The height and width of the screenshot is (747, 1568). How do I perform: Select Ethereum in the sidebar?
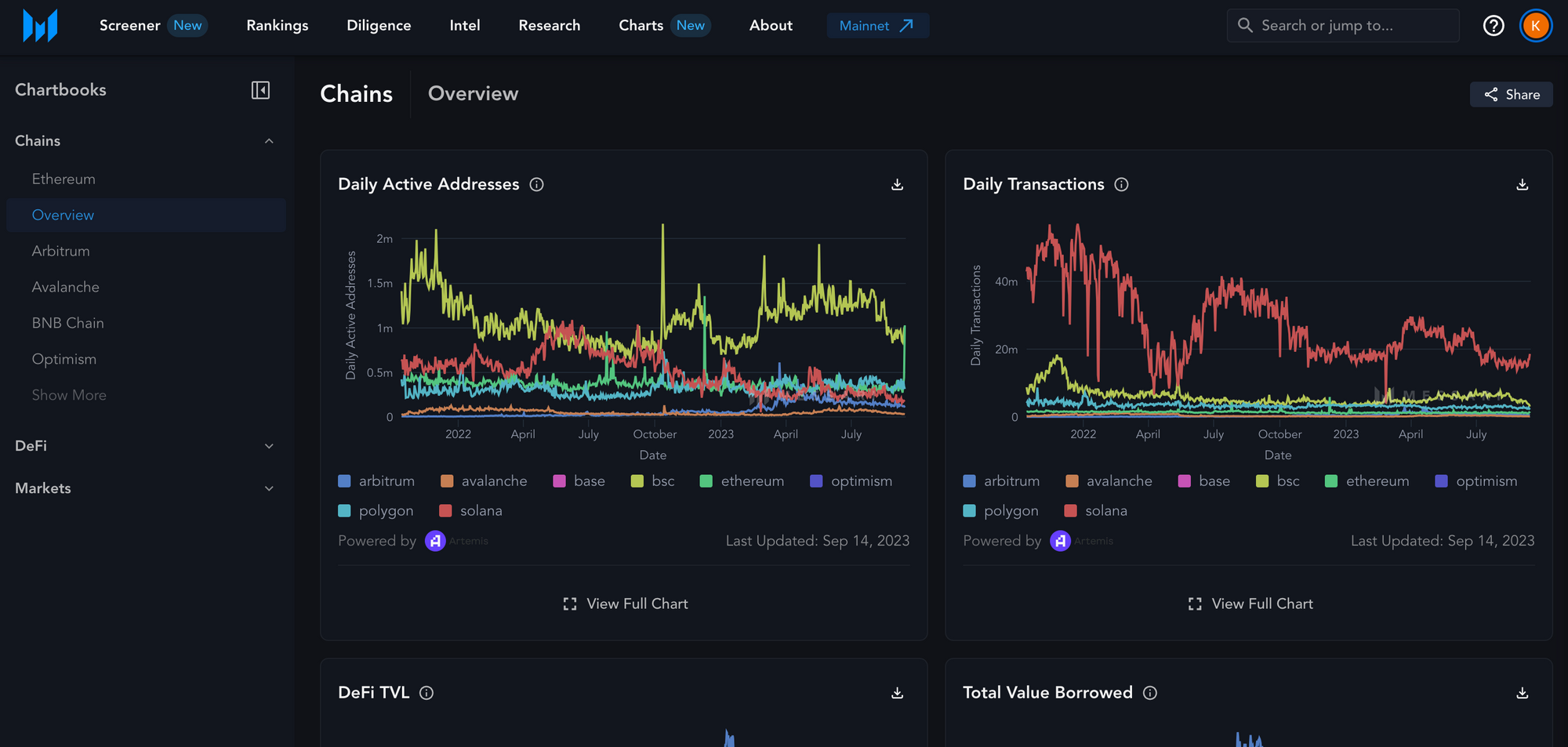click(146, 179)
